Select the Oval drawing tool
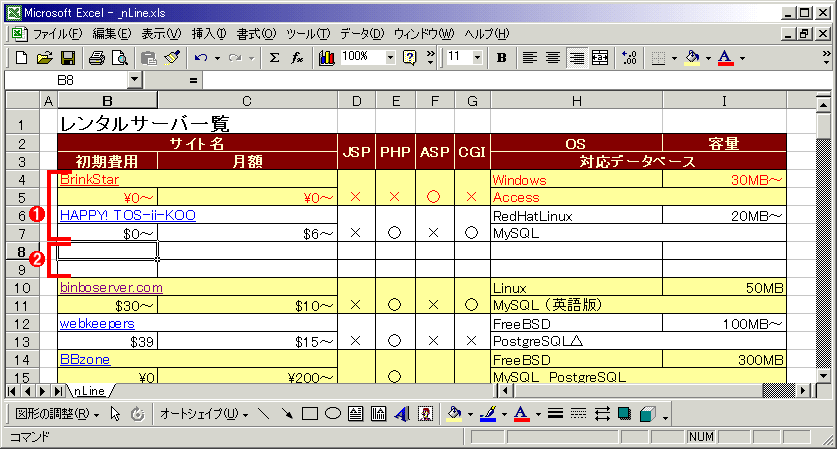837x449 pixels. 333,414
